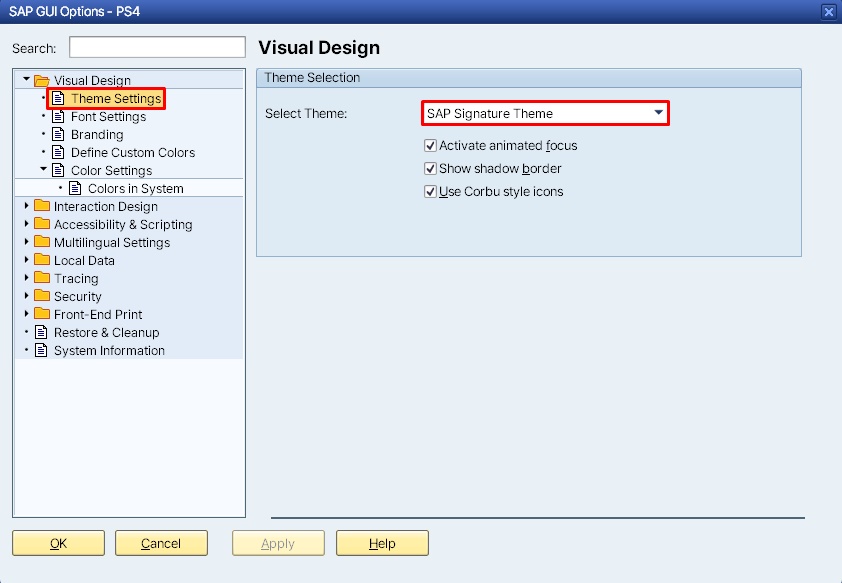Image resolution: width=842 pixels, height=583 pixels.
Task: Click the Multilingual Settings folder label
Action: coord(112,242)
